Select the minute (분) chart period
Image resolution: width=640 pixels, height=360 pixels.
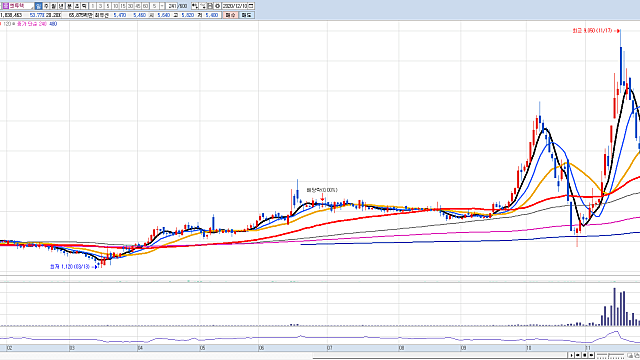click(x=69, y=6)
